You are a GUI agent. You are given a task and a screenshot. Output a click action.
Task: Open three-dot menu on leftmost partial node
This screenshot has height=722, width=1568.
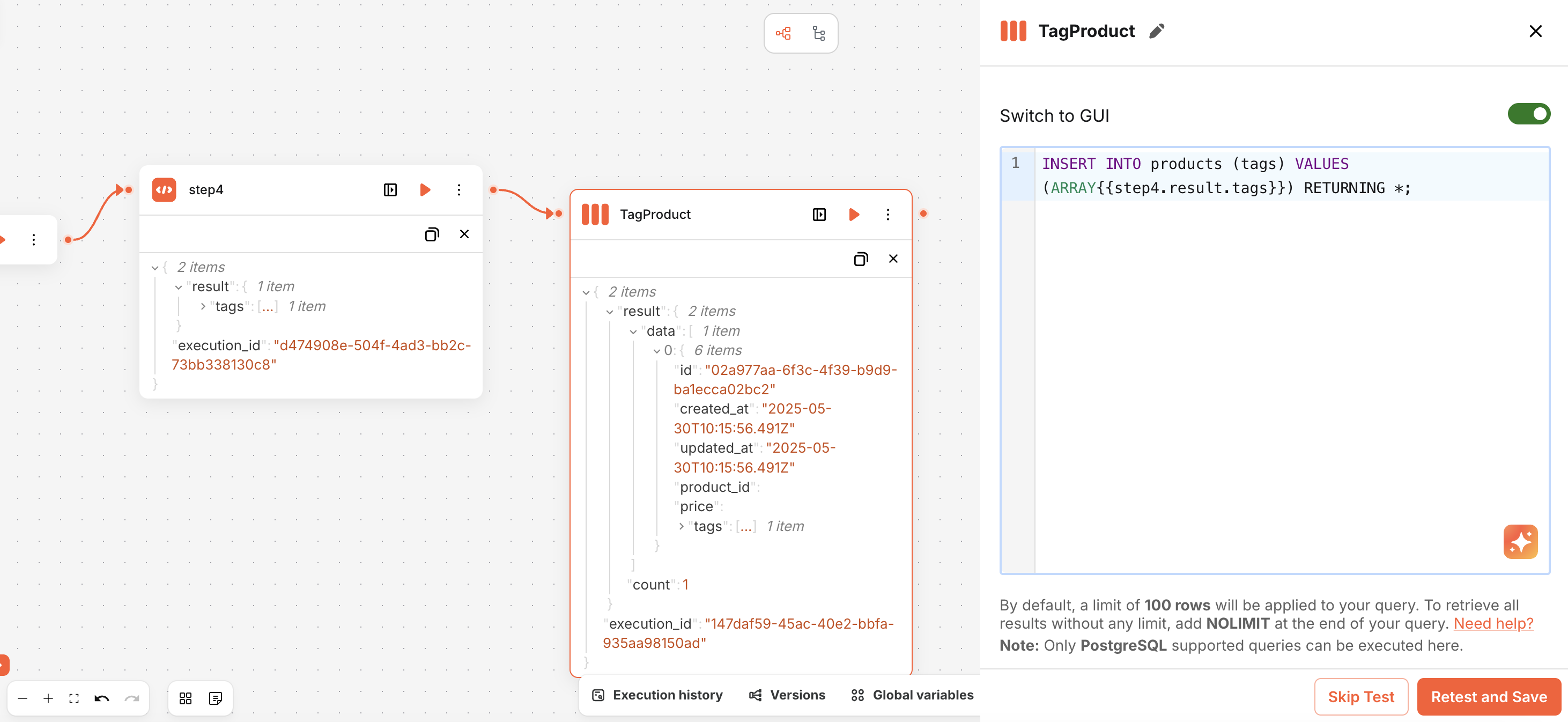pyautogui.click(x=33, y=240)
